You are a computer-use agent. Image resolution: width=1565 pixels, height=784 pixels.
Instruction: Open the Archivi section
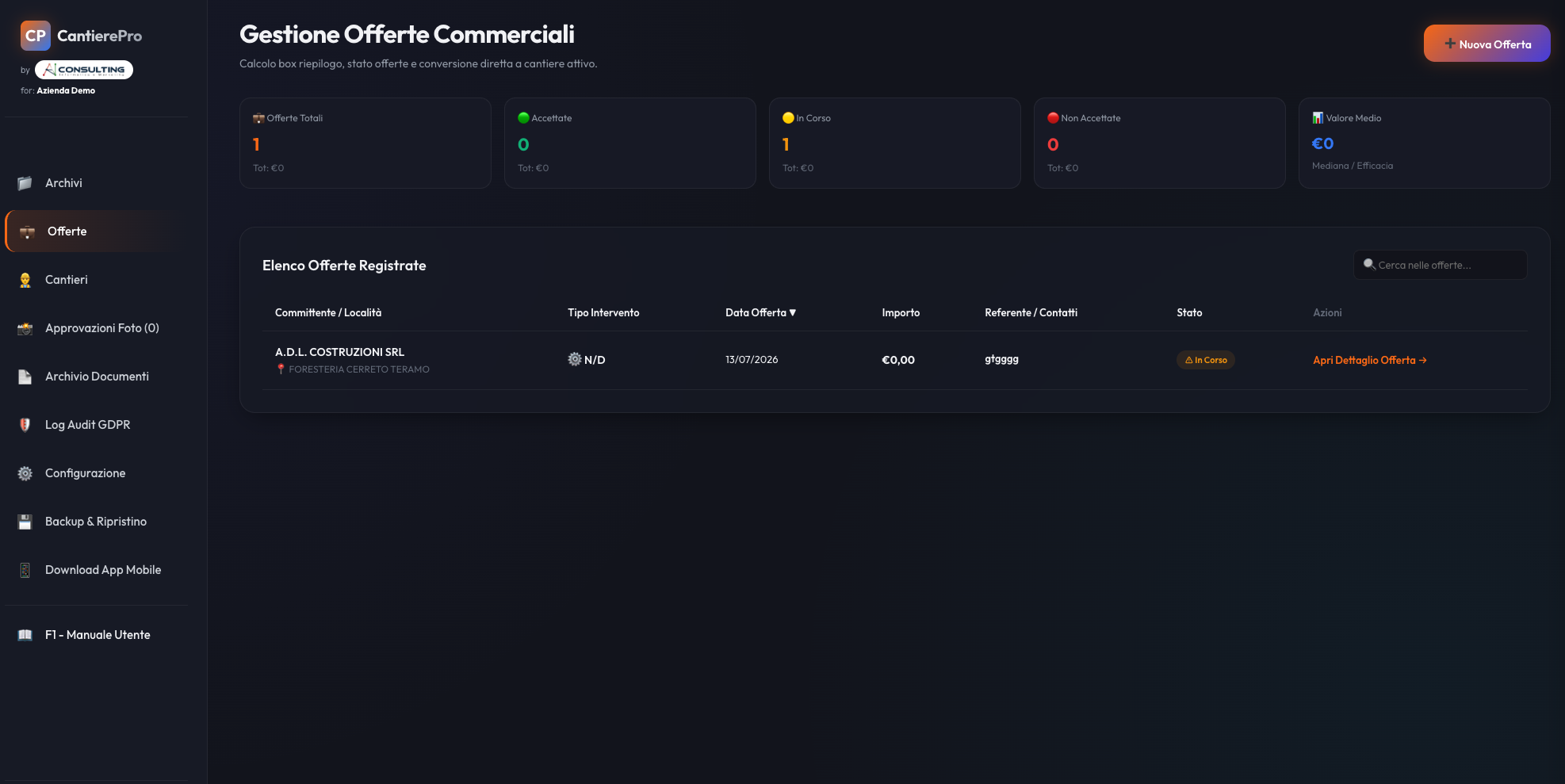97,183
